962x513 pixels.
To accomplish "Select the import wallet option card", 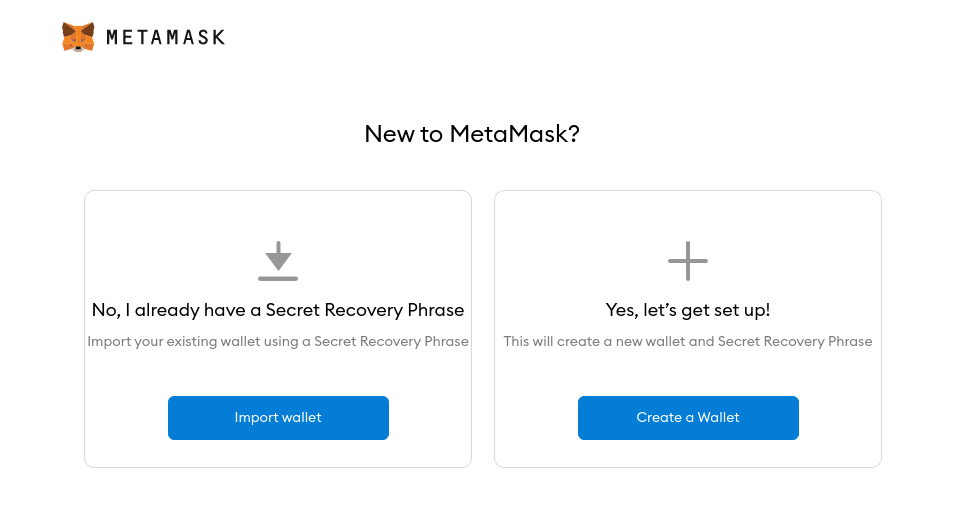I will coord(278,329).
